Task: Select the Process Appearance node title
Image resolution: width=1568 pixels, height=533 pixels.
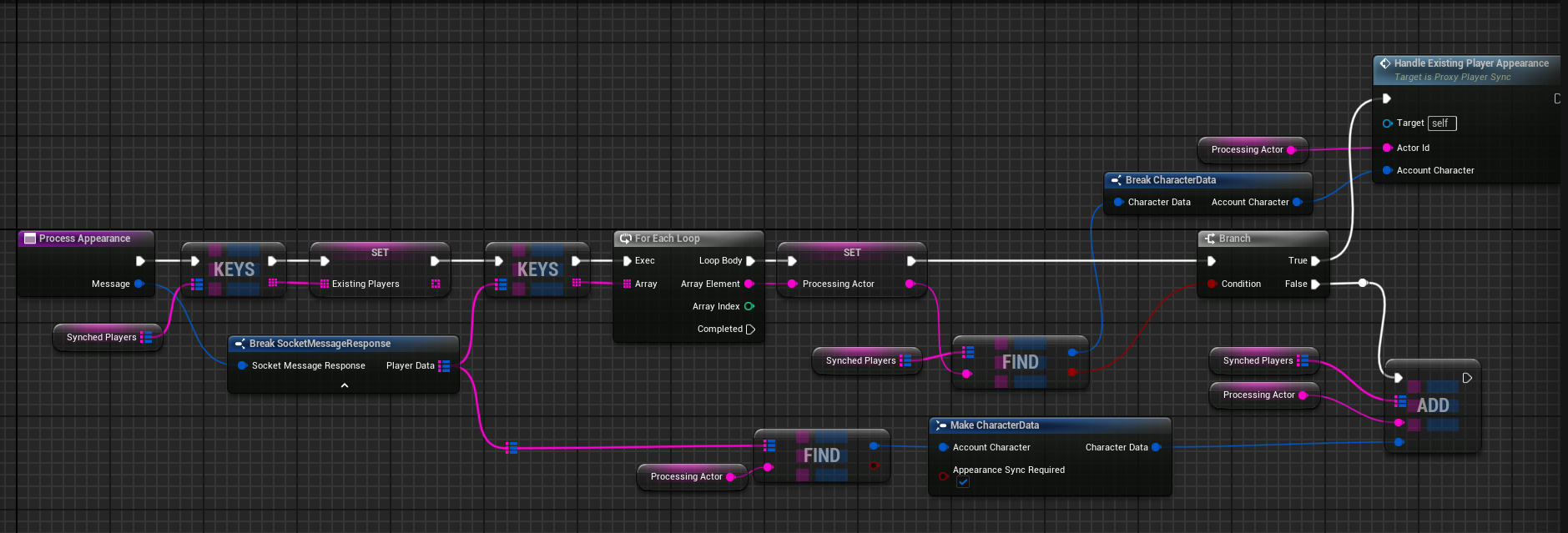Action: 85,239
